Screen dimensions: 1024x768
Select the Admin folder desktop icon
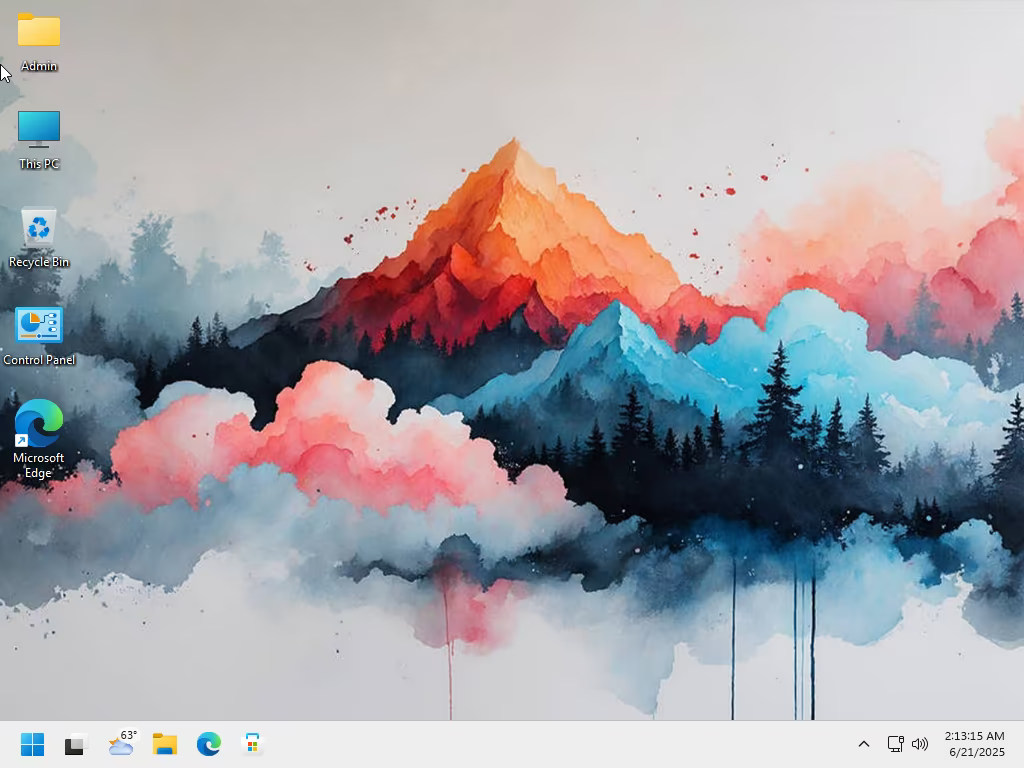(39, 42)
